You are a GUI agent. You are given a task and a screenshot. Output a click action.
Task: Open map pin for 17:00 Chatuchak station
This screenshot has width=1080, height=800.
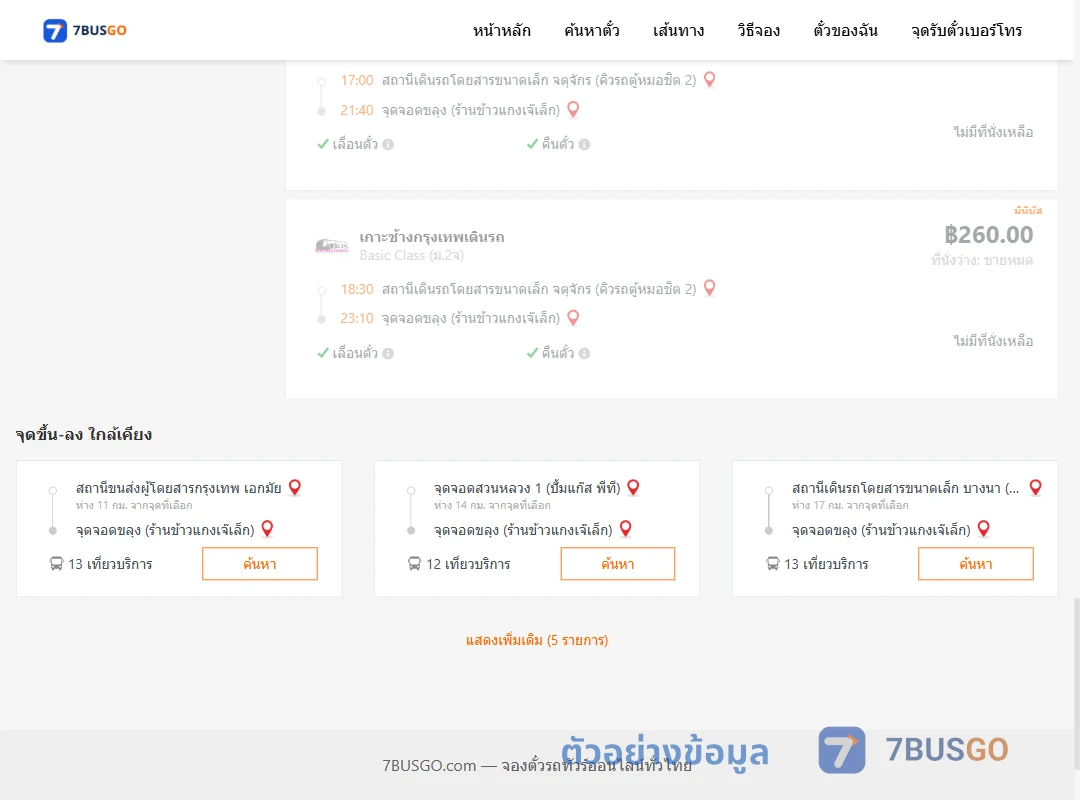[709, 80]
